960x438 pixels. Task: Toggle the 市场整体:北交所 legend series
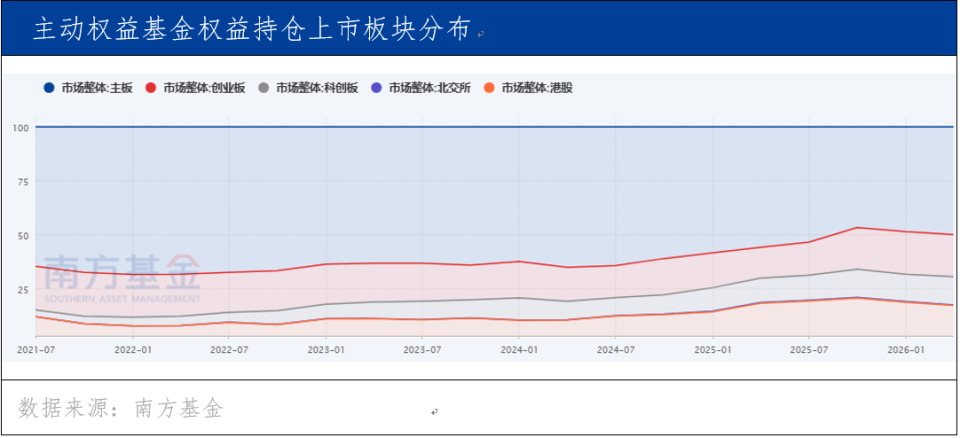pos(421,88)
